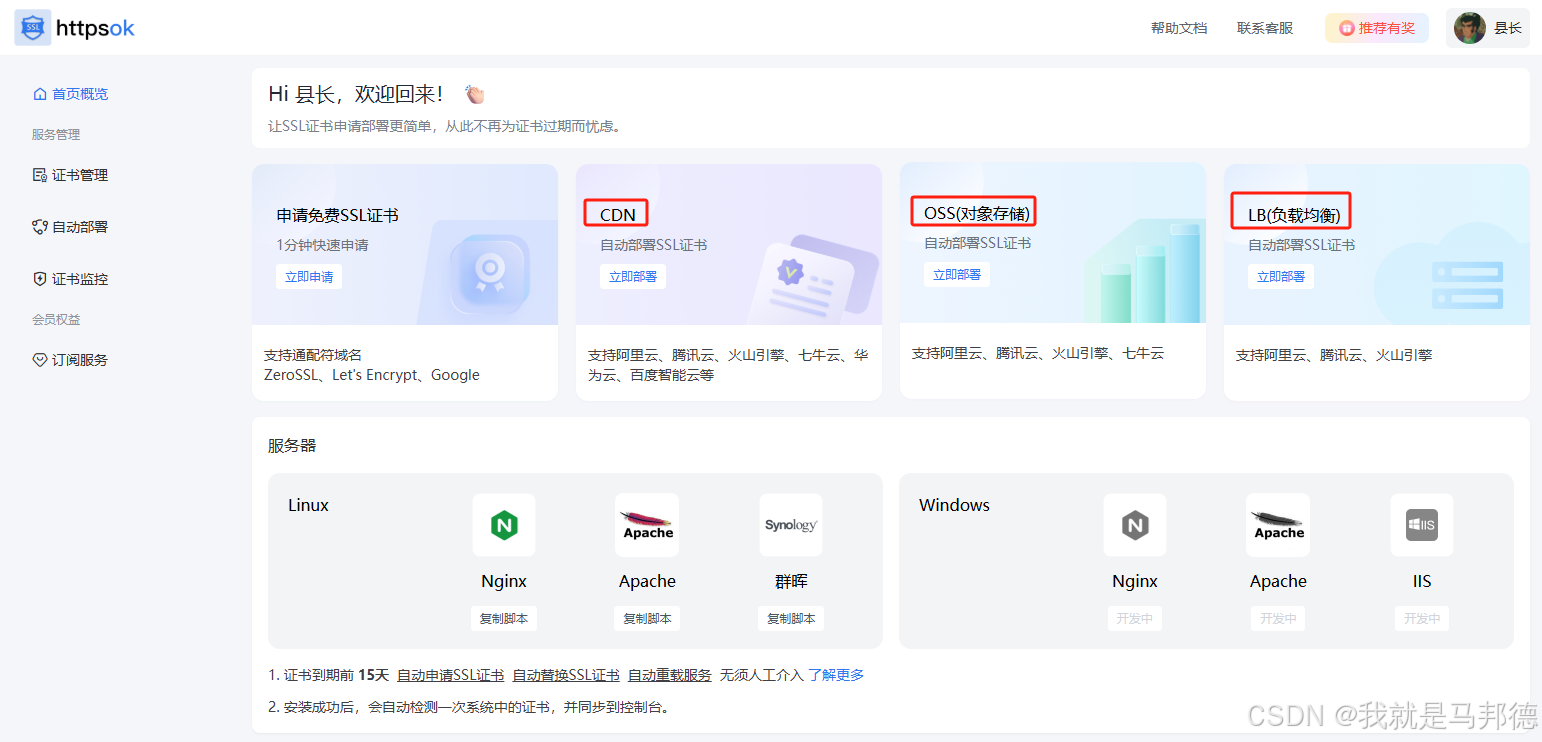Select the Linux Apache server icon

(x=647, y=524)
